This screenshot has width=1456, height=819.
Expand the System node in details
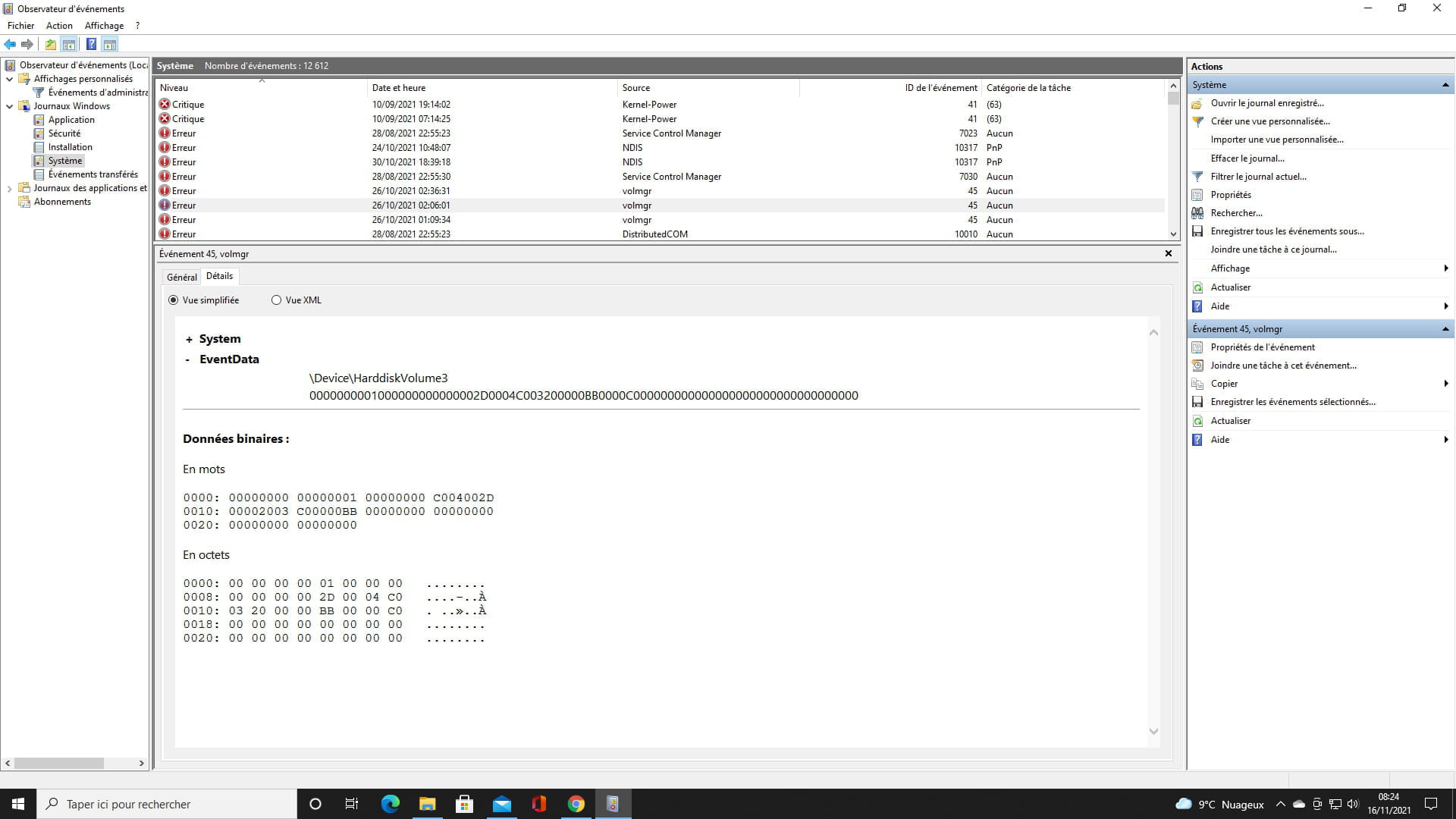coord(189,340)
